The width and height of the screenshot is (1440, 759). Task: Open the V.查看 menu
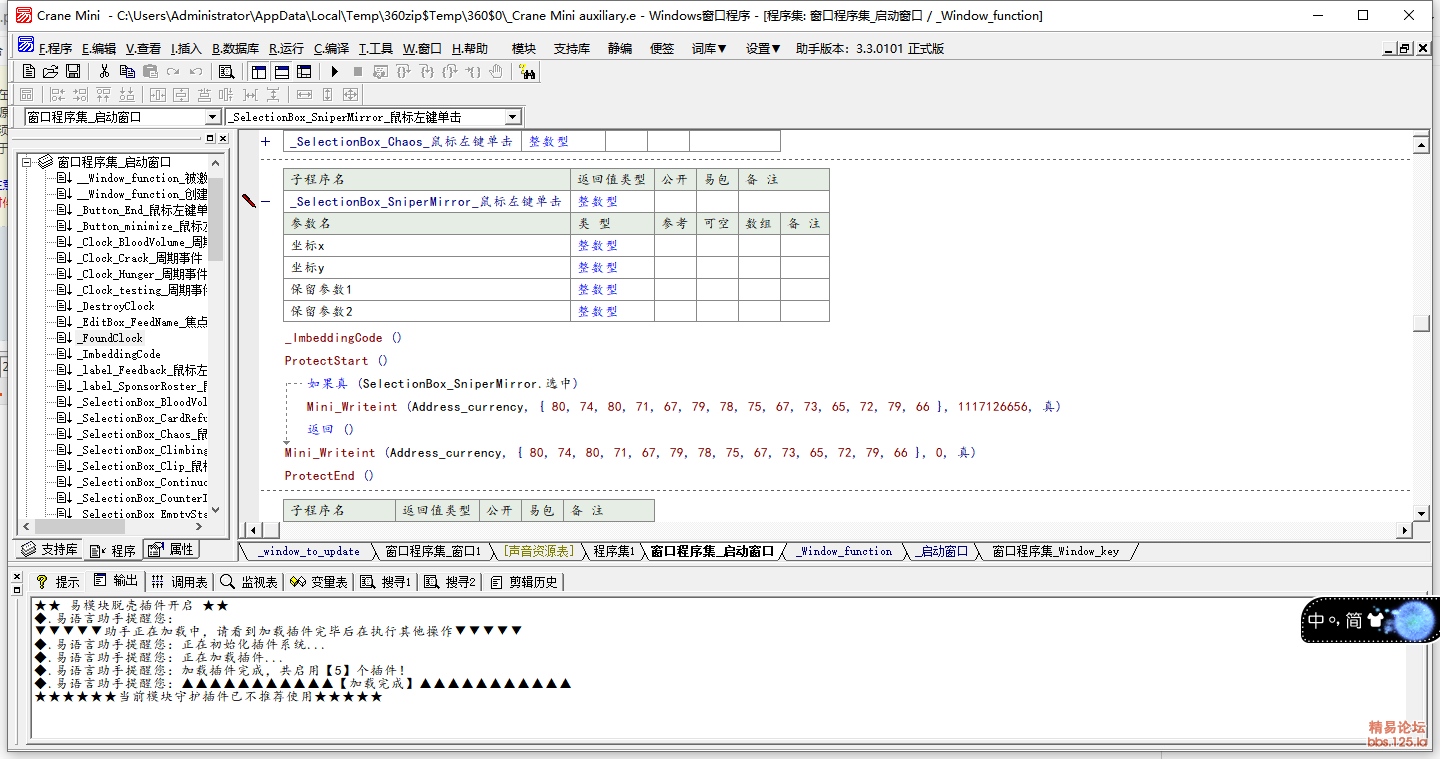143,48
